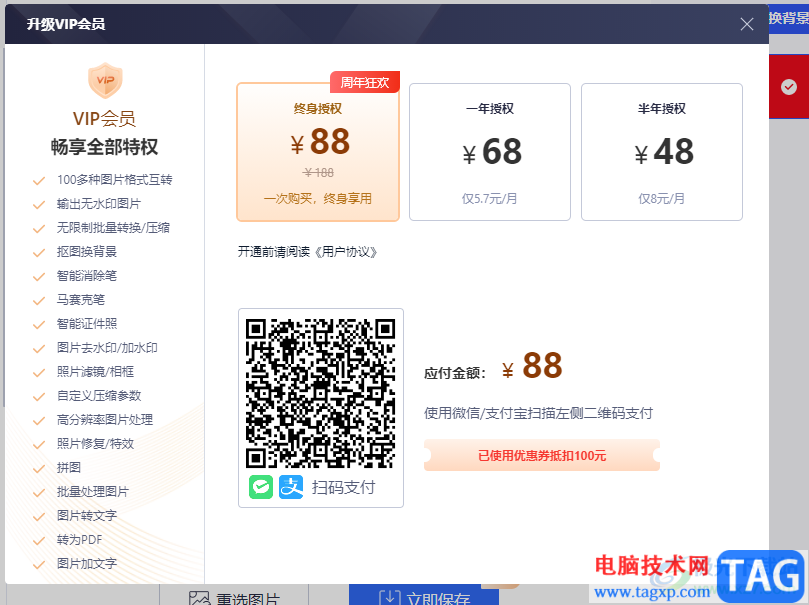809x605 pixels.
Task: Click the white checkmark circle on red panel
Action: 788,87
